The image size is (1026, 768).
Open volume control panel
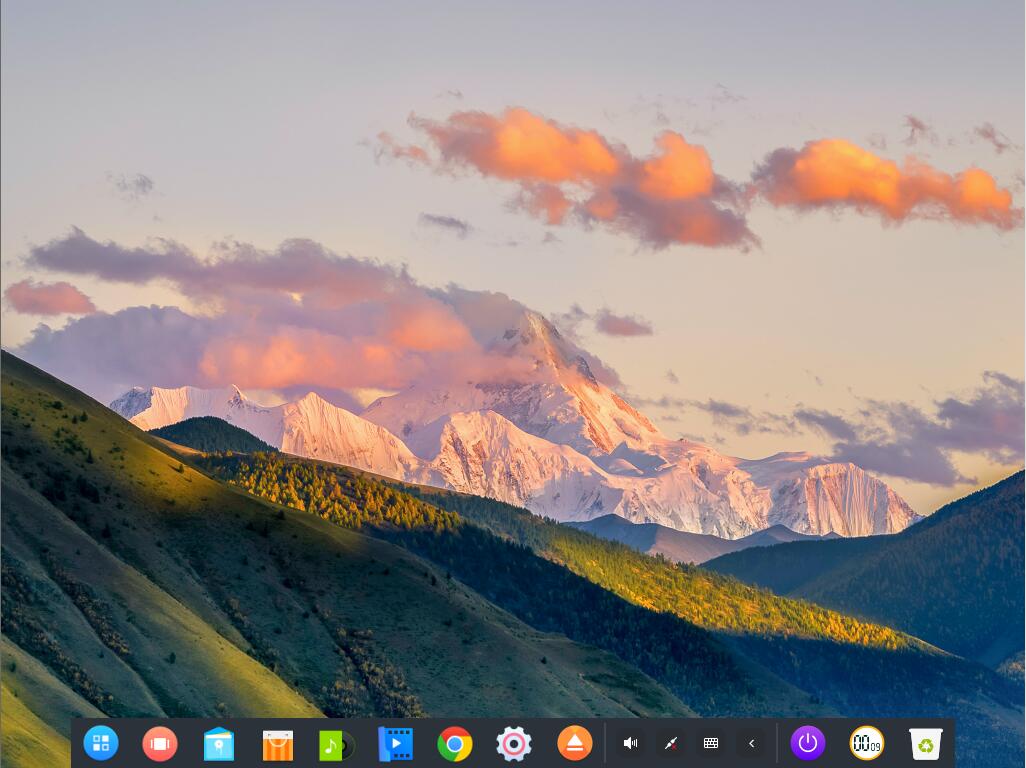[630, 743]
